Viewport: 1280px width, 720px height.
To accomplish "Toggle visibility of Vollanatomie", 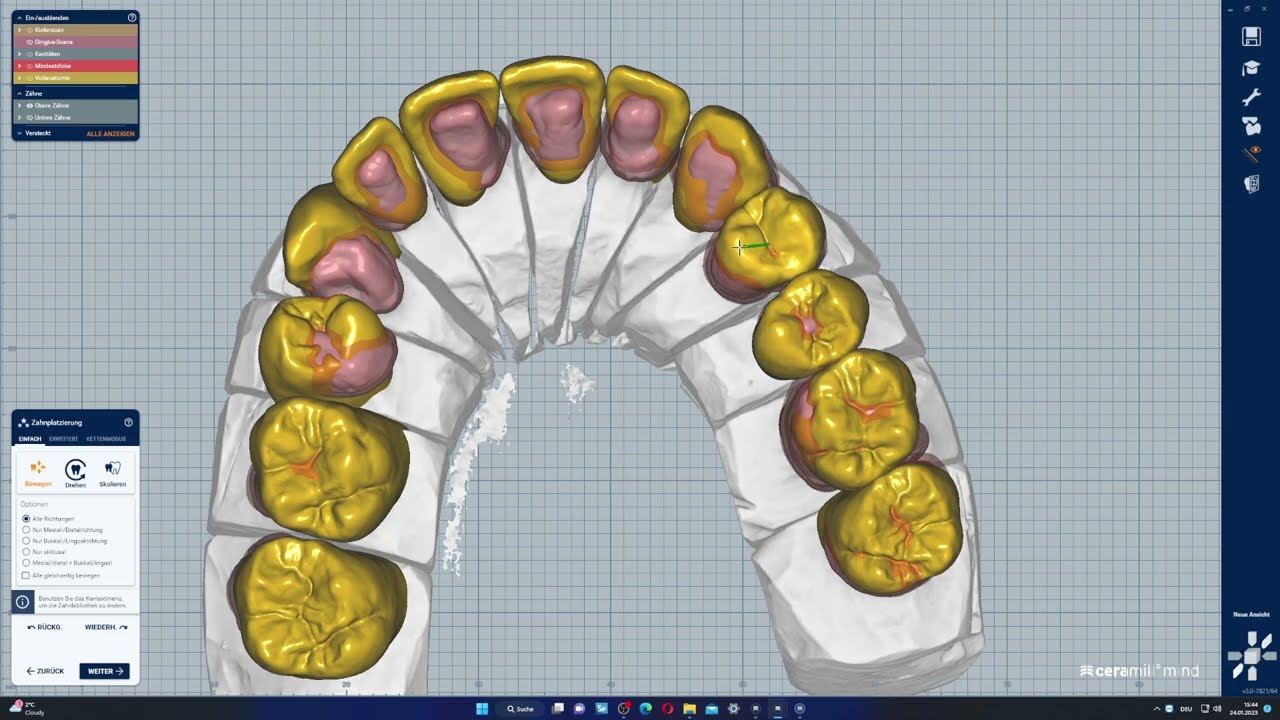I will (30, 78).
